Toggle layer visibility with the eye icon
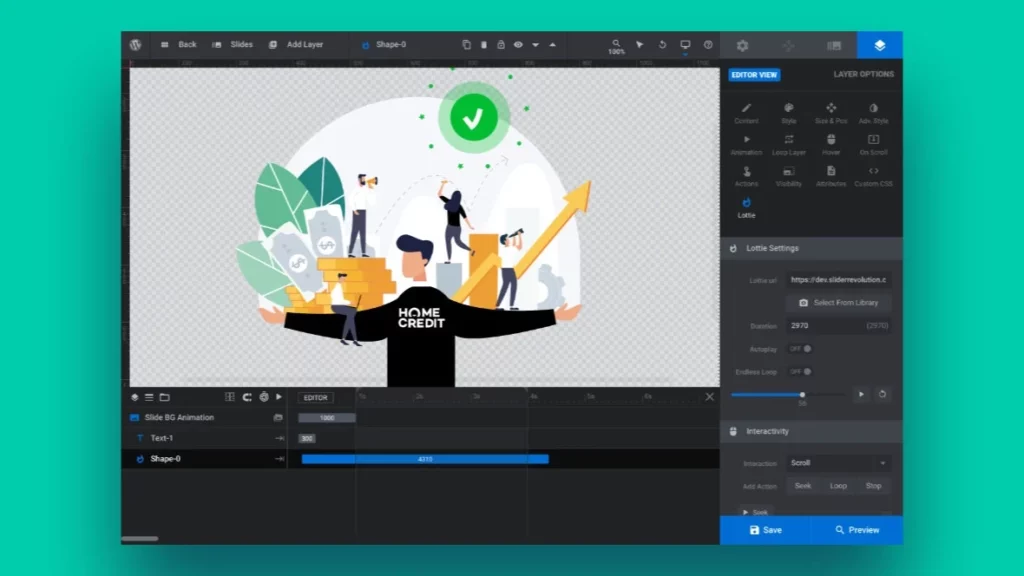 (x=518, y=44)
